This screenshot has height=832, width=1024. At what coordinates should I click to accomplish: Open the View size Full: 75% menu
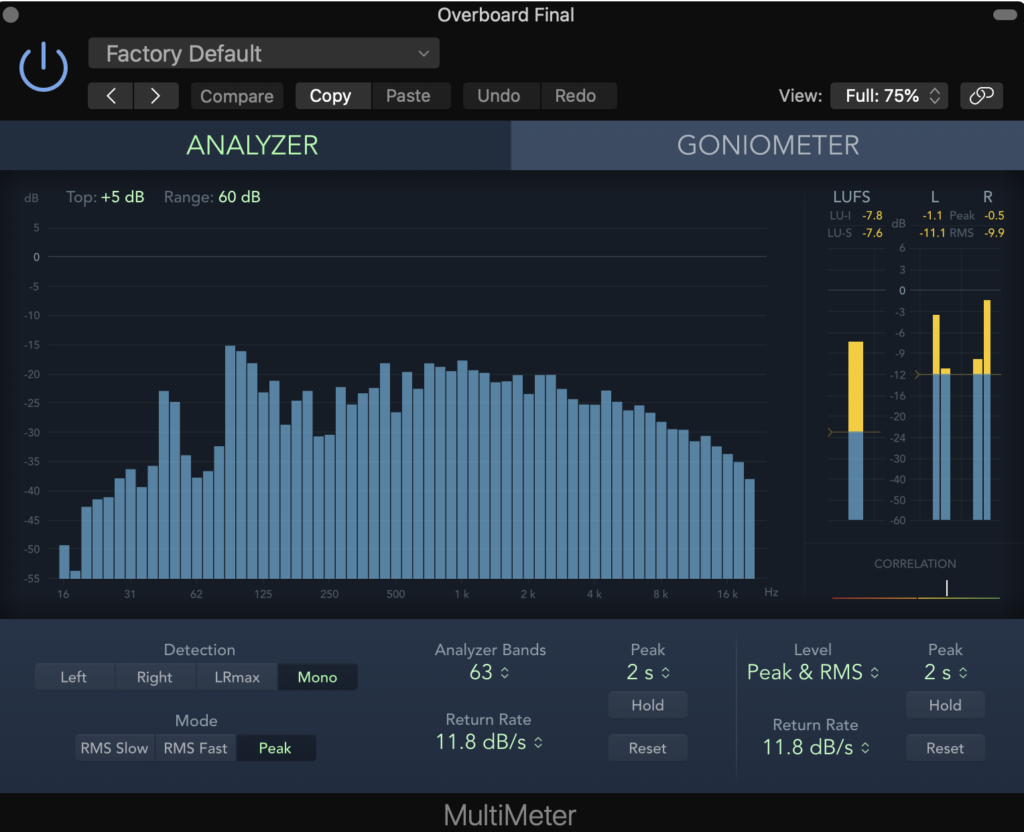[x=888, y=96]
